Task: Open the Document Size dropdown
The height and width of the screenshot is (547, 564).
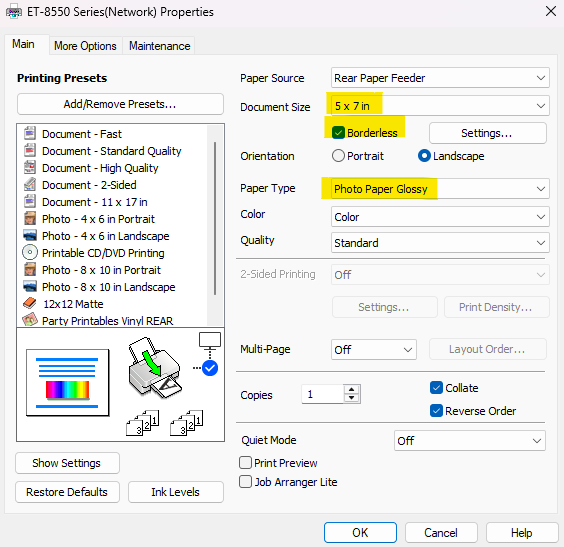Action: click(x=440, y=106)
